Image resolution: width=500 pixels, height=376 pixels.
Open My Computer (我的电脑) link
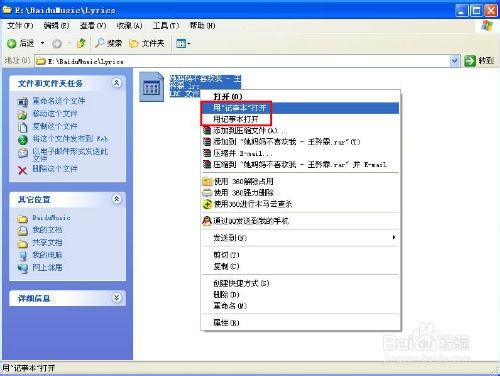click(47, 255)
